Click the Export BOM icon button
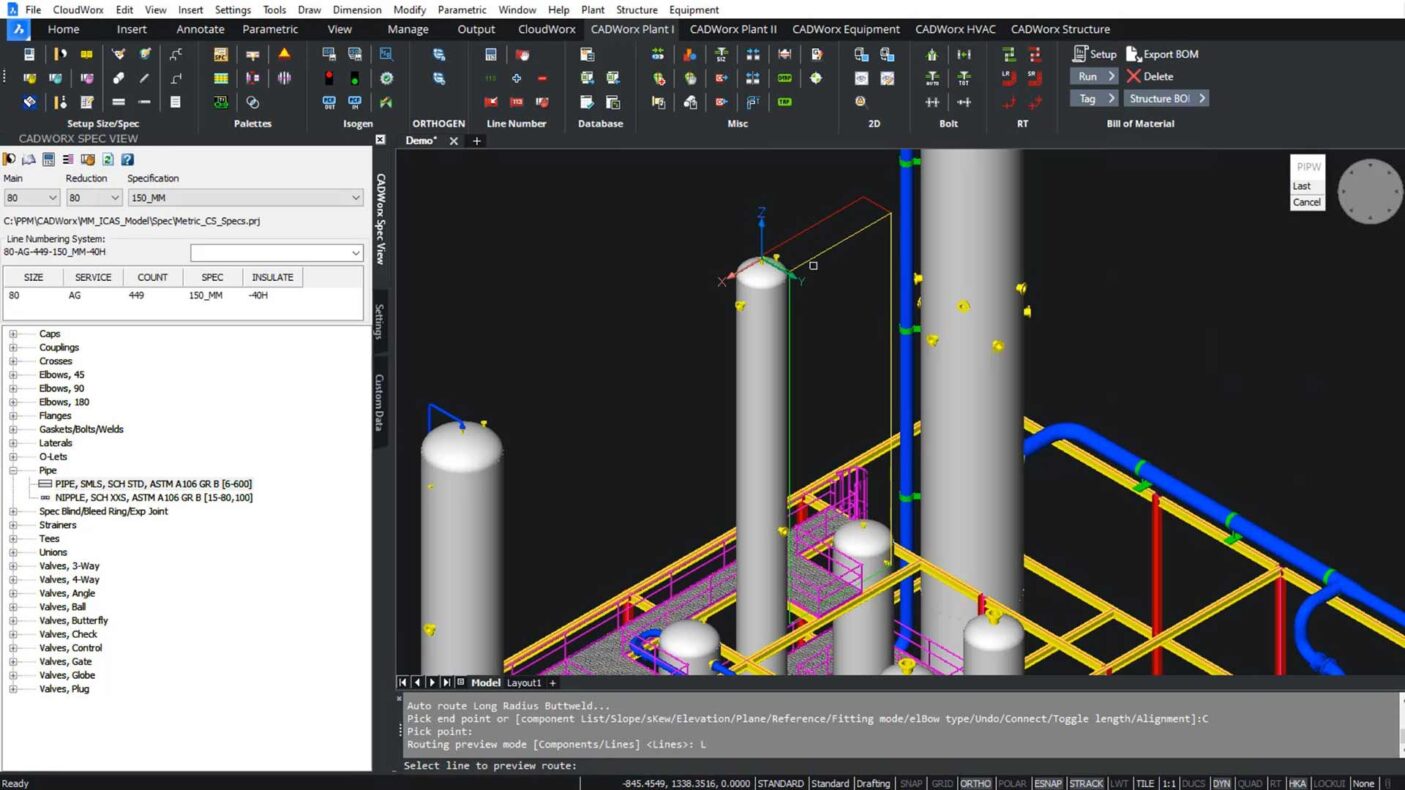 1163,54
